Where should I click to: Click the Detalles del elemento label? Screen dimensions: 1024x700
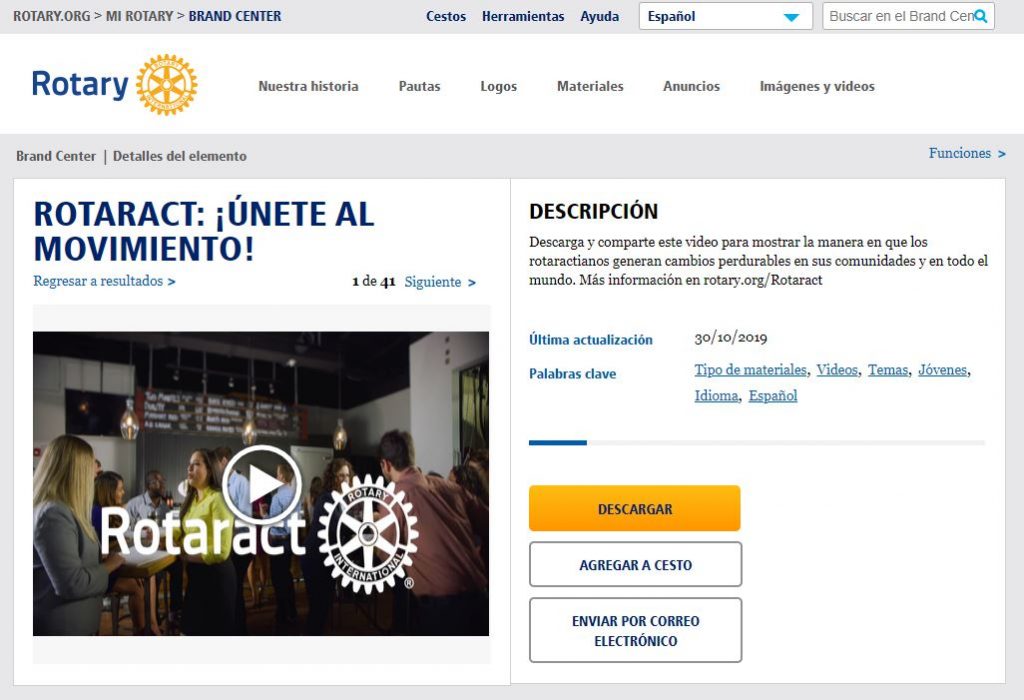(x=180, y=156)
